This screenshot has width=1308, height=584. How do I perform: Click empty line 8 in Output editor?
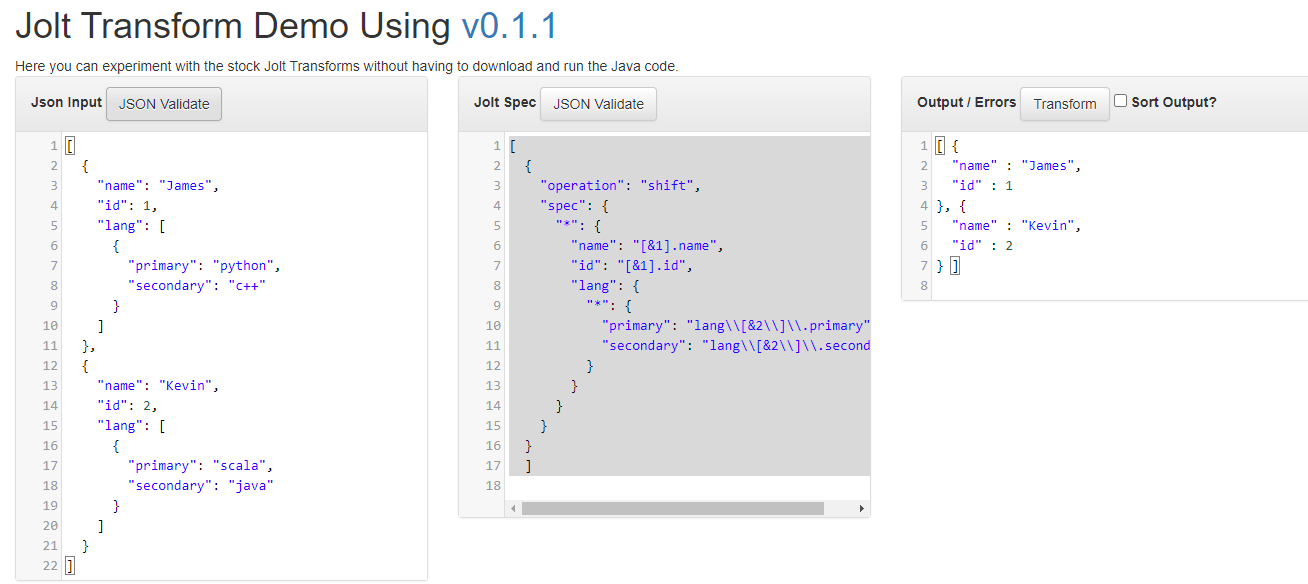coord(1120,286)
